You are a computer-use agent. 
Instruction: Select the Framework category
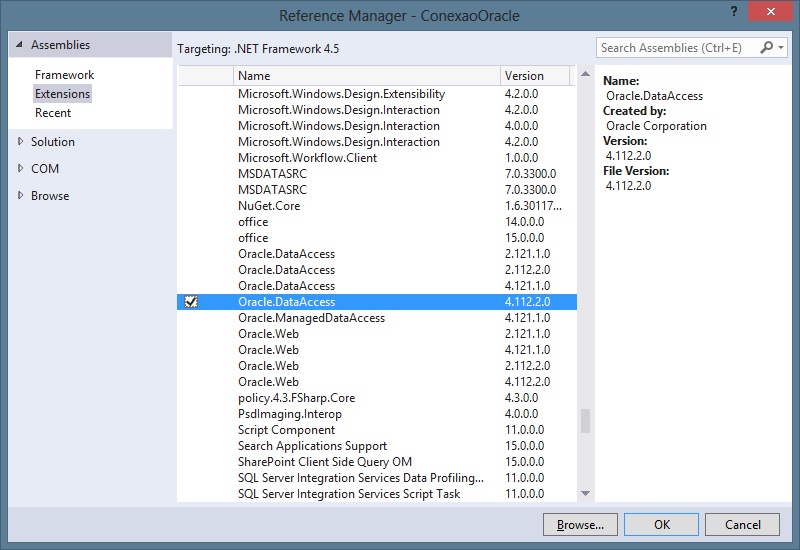pos(64,75)
